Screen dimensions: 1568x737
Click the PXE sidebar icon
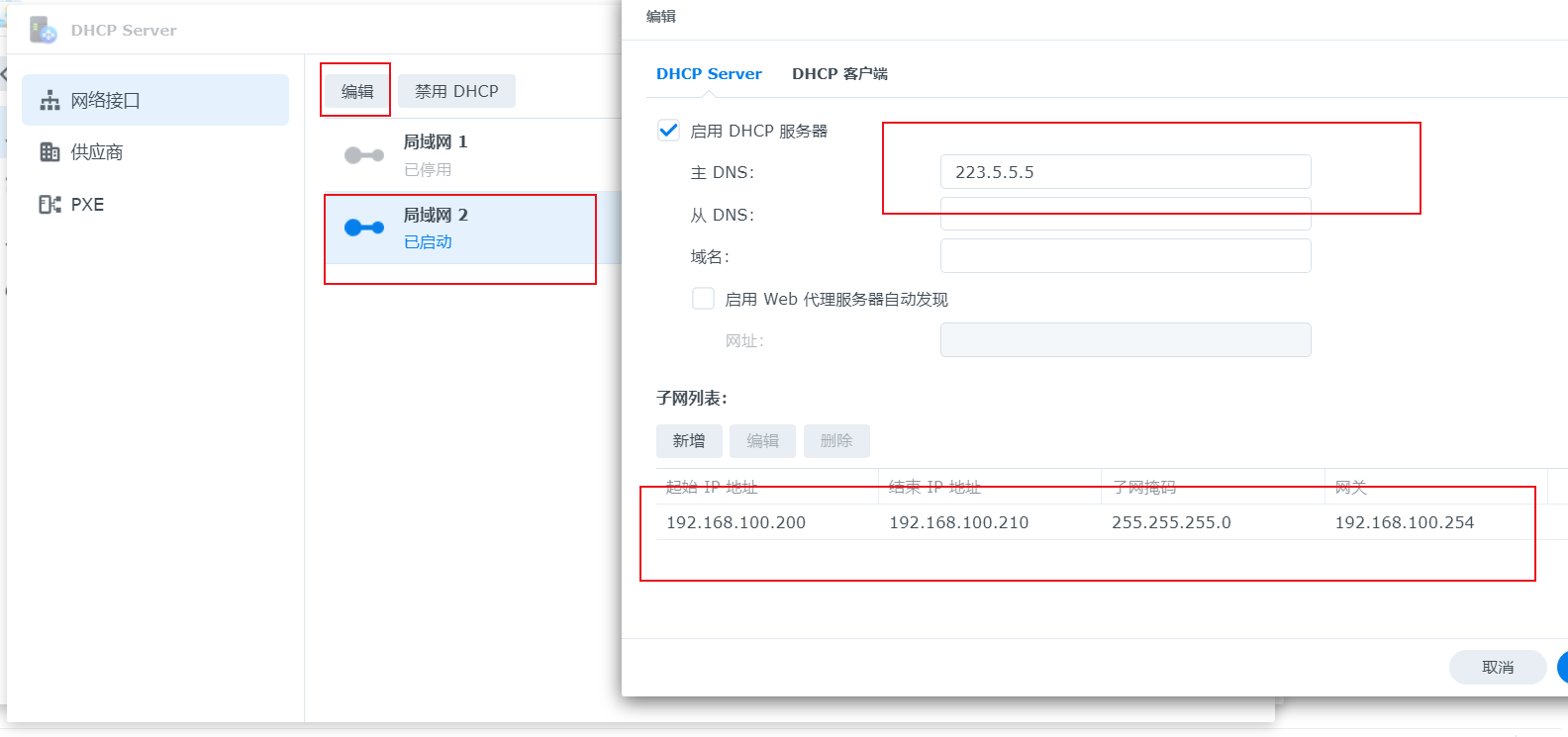pyautogui.click(x=49, y=204)
